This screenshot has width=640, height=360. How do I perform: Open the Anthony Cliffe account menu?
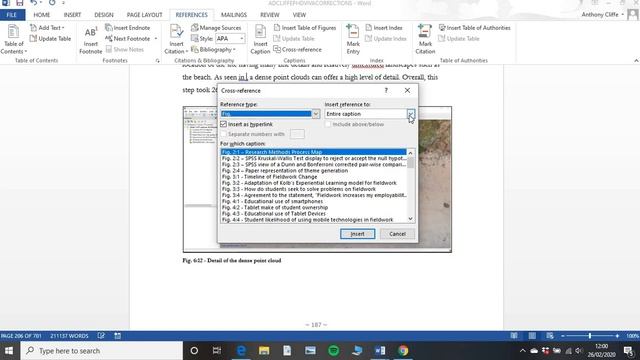click(602, 14)
